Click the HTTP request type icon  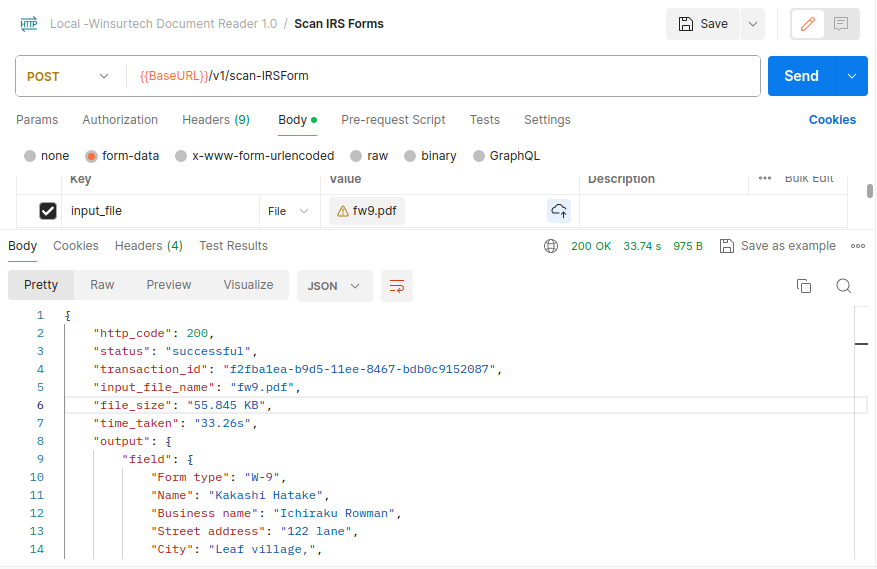[29, 24]
